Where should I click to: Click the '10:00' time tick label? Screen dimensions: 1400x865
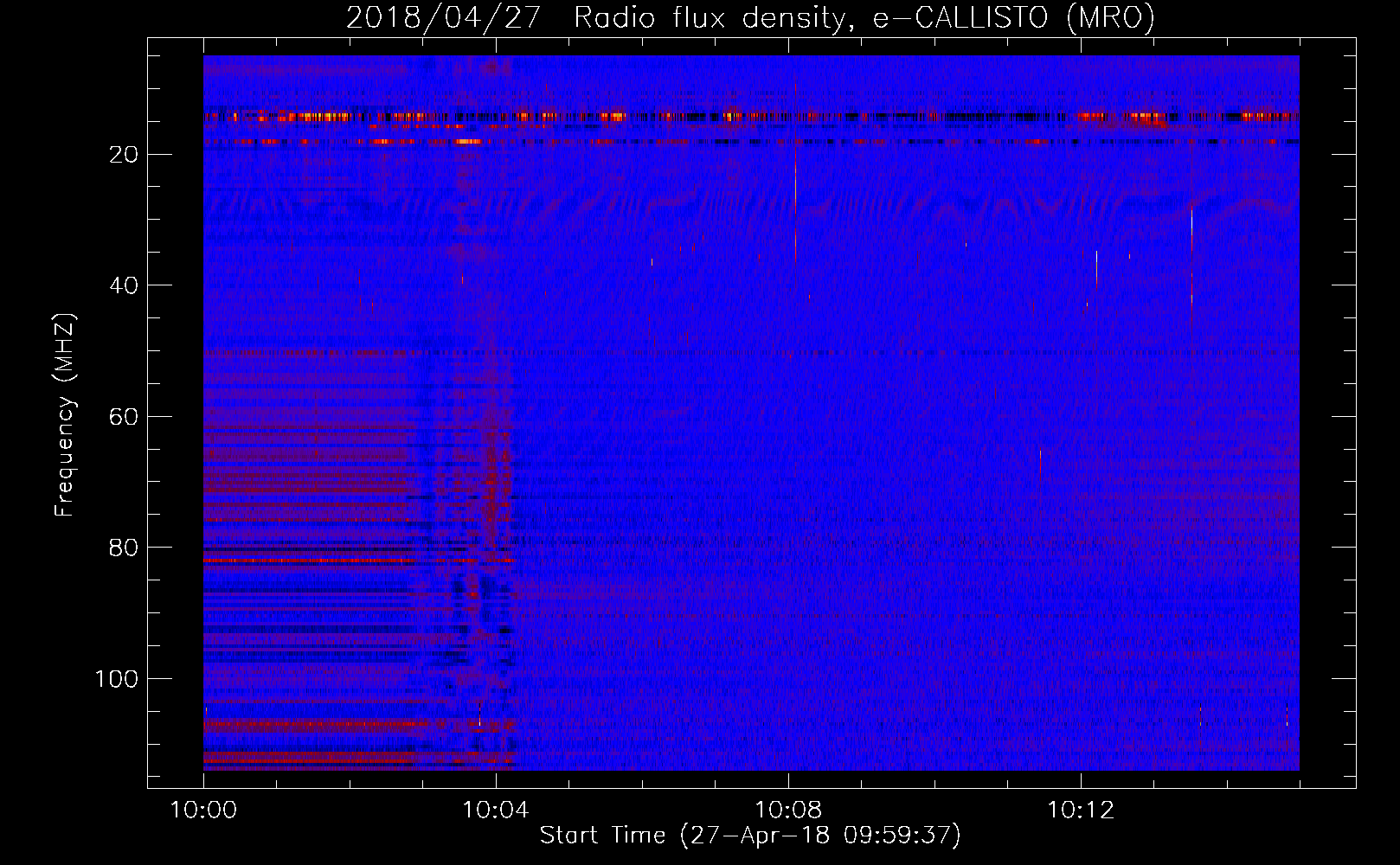click(203, 811)
